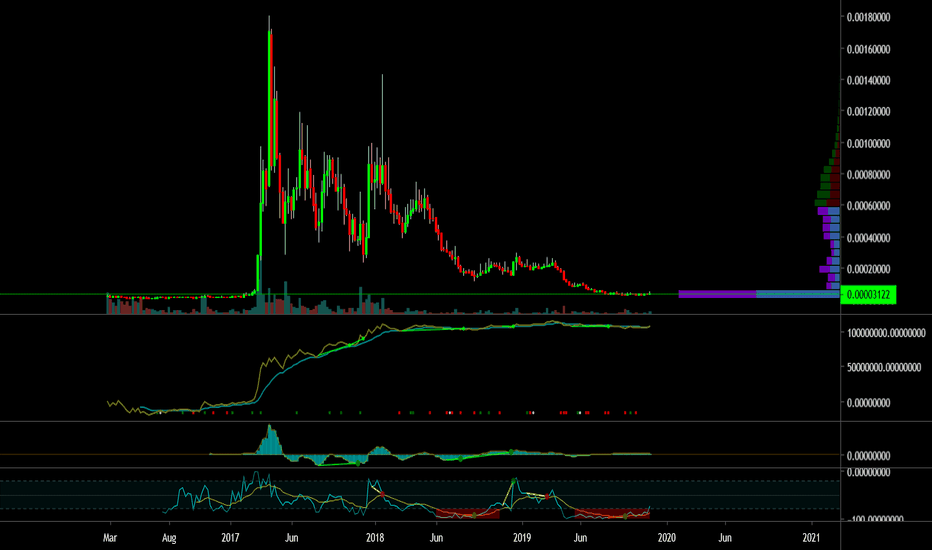Image resolution: width=932 pixels, height=550 pixels.
Task: Select the 0.00180000 price axis label
Action: (868, 17)
